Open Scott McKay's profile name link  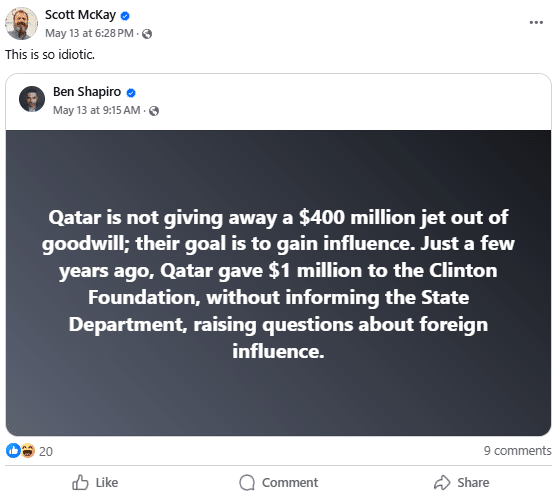tap(80, 15)
